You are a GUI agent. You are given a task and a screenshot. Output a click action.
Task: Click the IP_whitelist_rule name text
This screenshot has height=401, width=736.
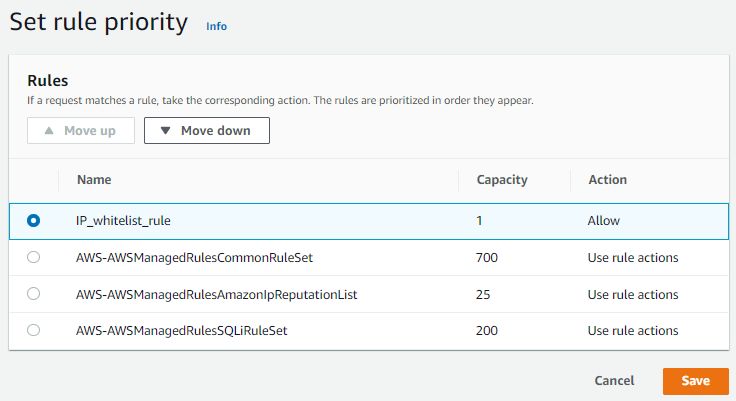tap(123, 221)
